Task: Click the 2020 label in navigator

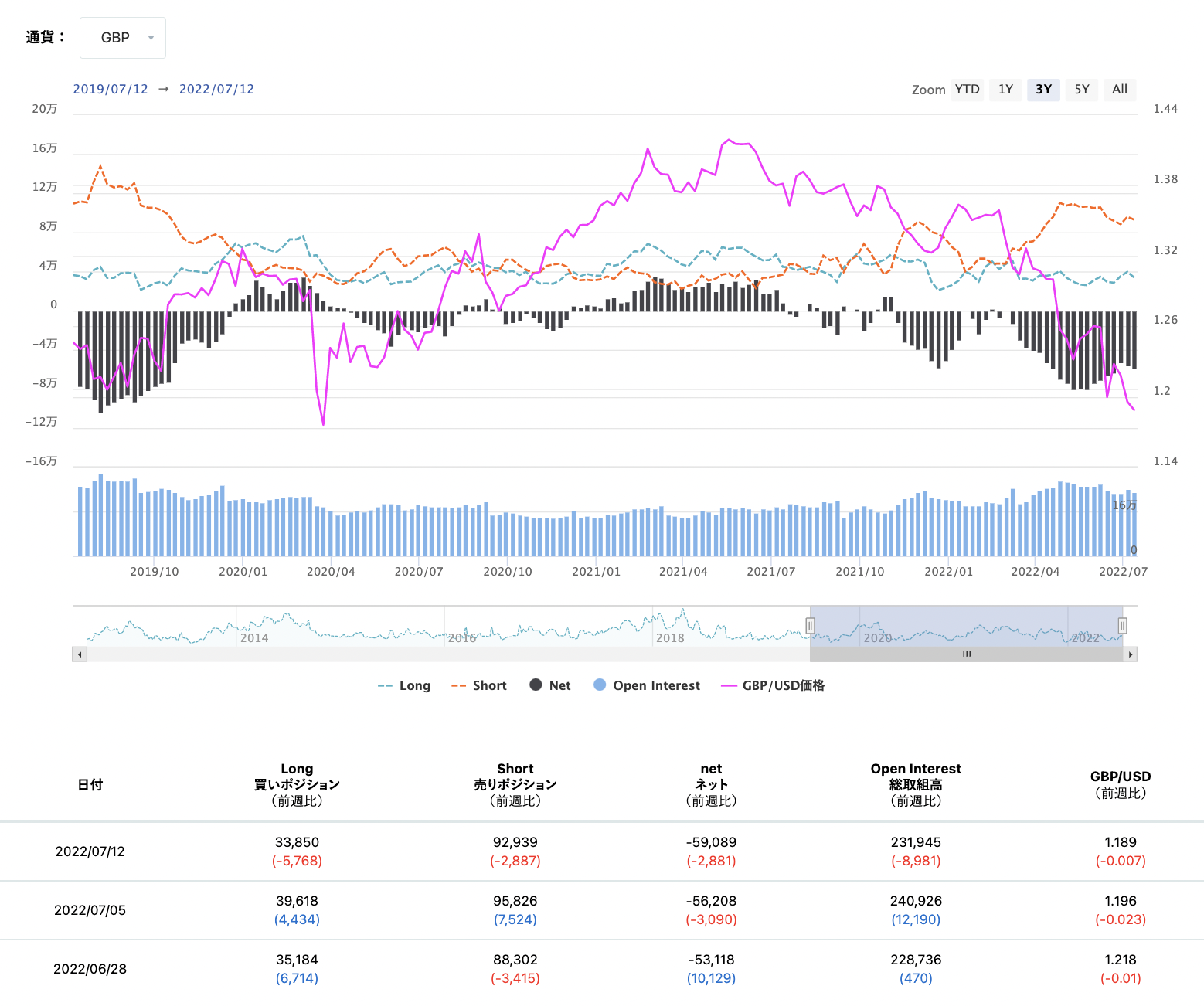Action: tap(877, 638)
